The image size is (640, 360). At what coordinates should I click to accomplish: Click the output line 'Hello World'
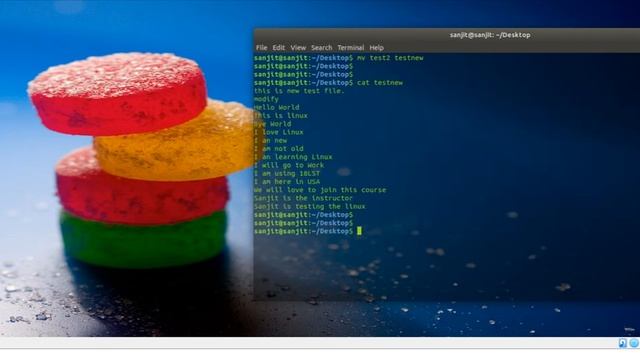(x=277, y=107)
